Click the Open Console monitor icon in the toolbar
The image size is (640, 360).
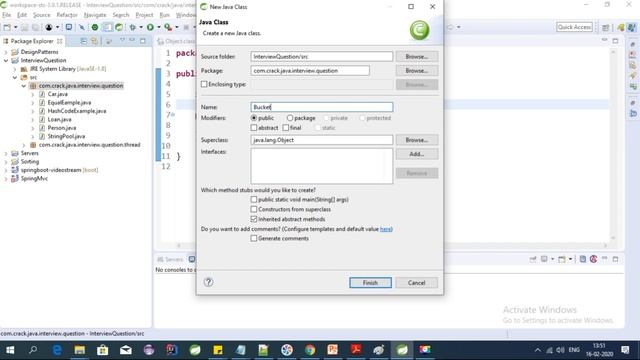[69, 27]
